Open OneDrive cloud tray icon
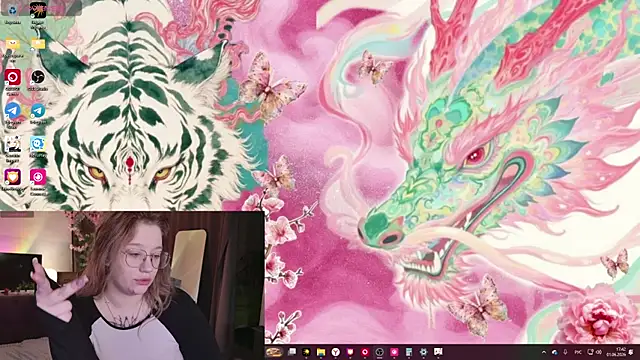 coord(555,352)
